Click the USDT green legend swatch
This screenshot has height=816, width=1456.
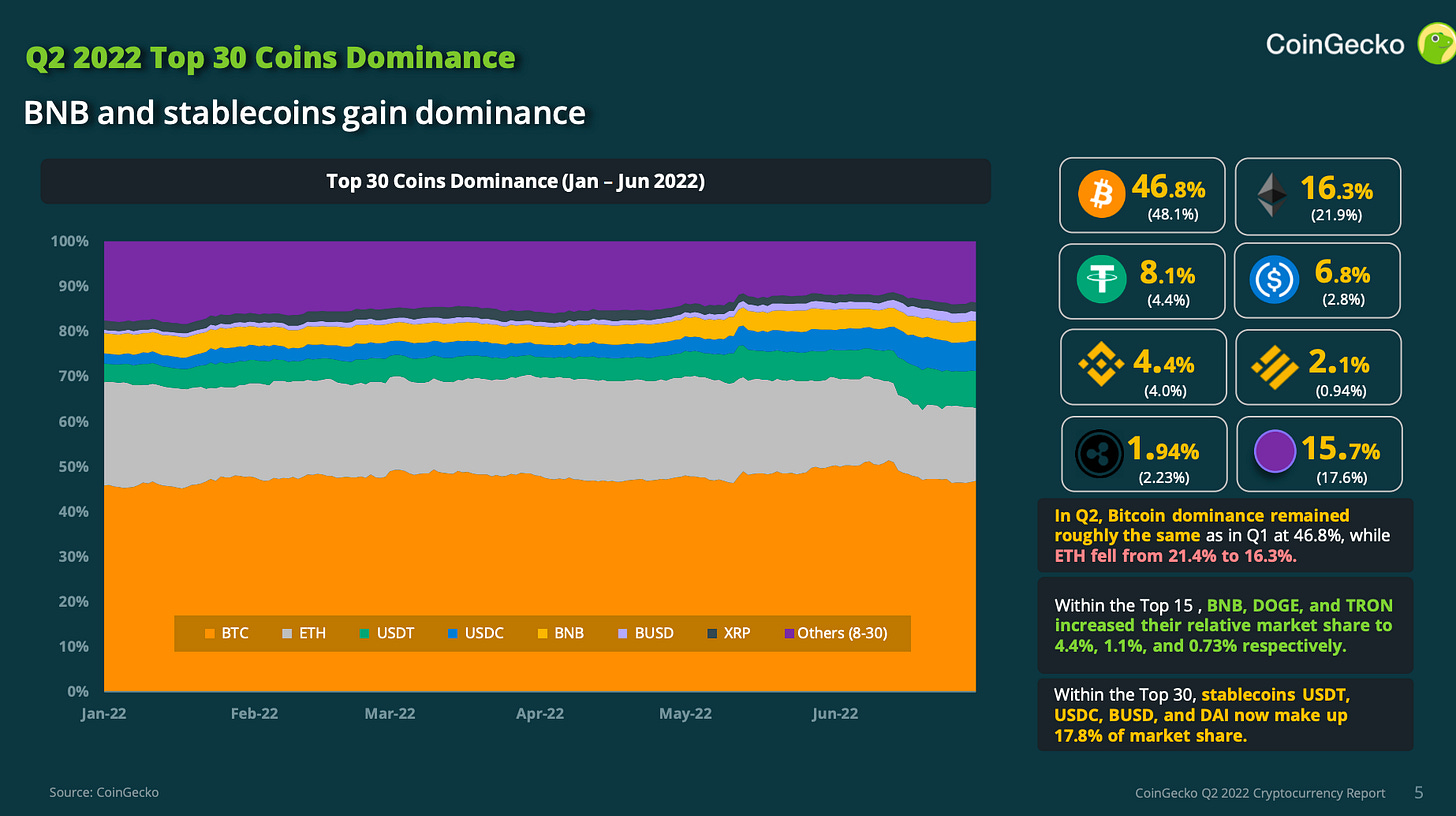click(x=366, y=633)
